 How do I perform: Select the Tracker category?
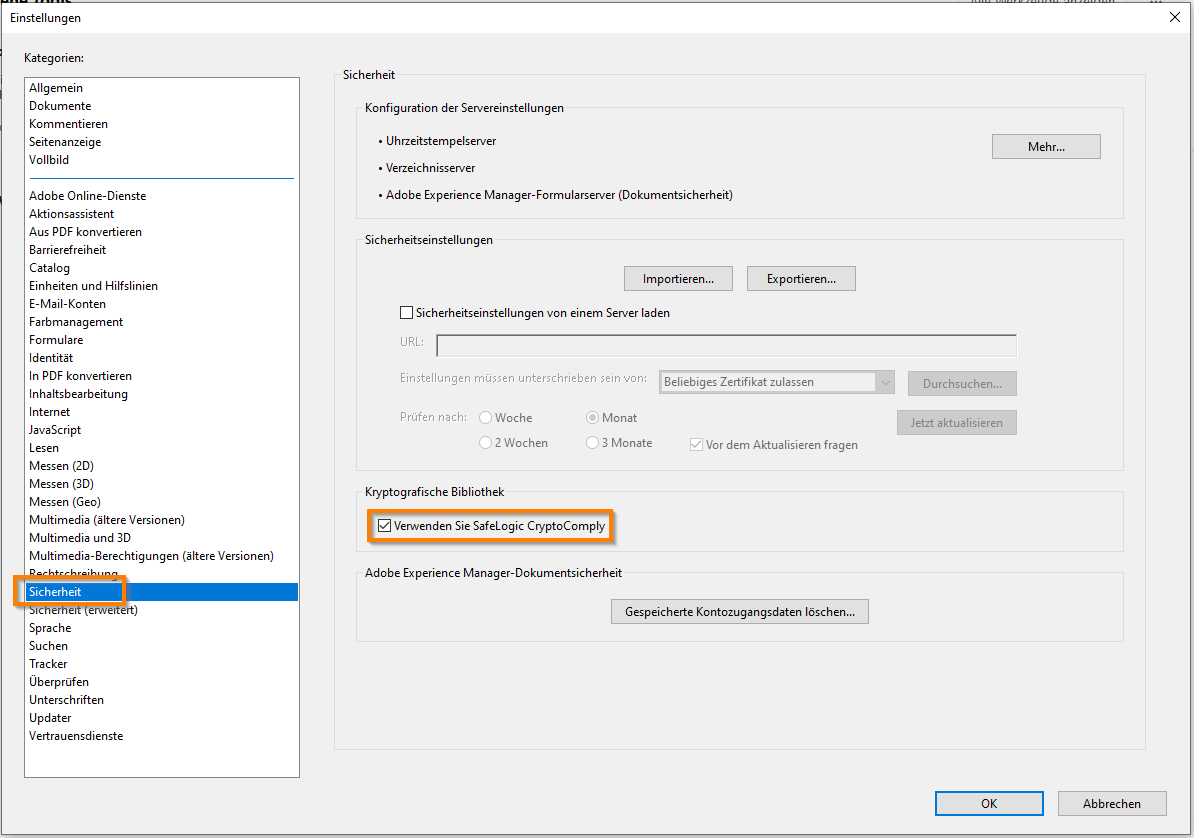[48, 664]
